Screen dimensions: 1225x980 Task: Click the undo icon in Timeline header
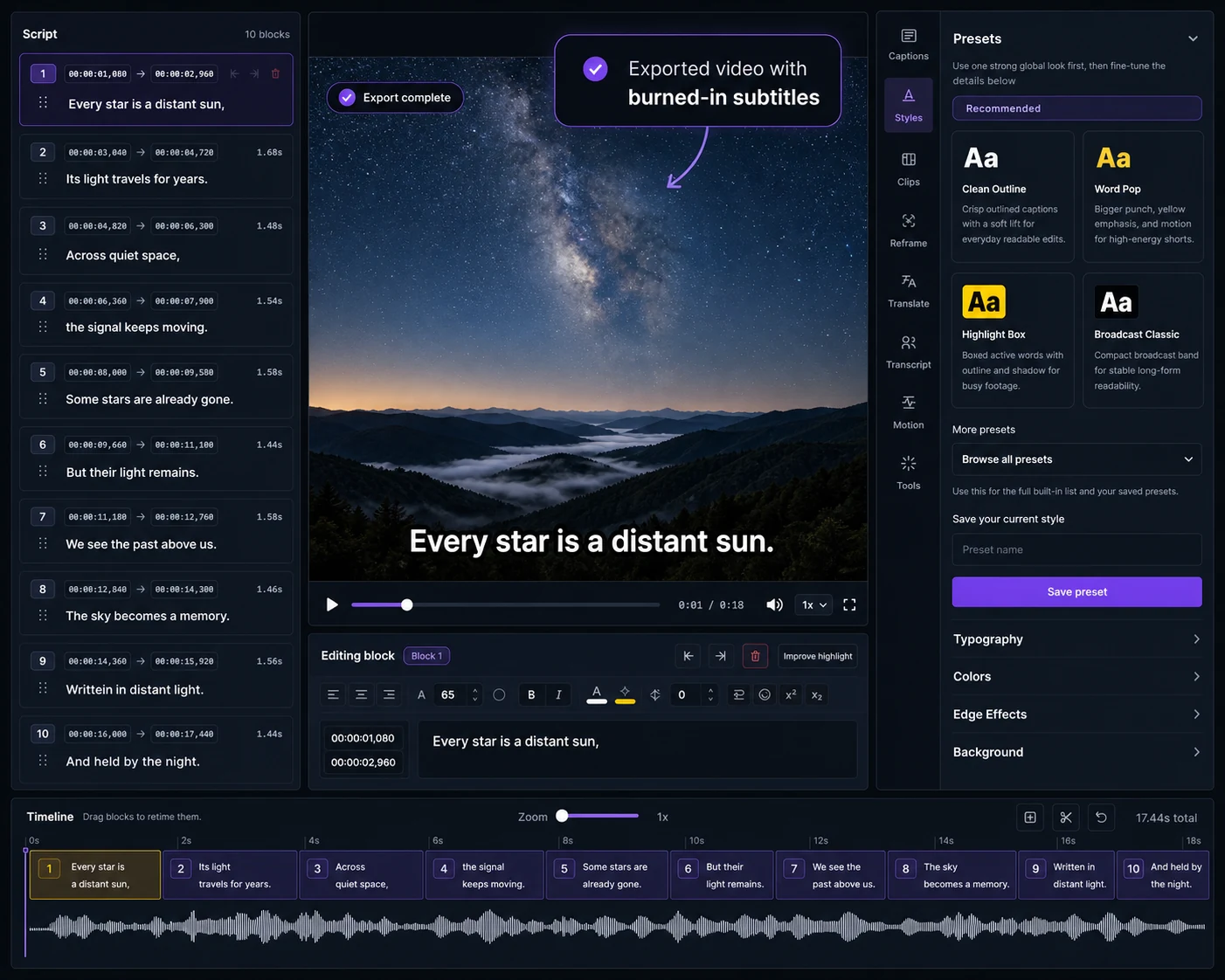[x=1101, y=818]
